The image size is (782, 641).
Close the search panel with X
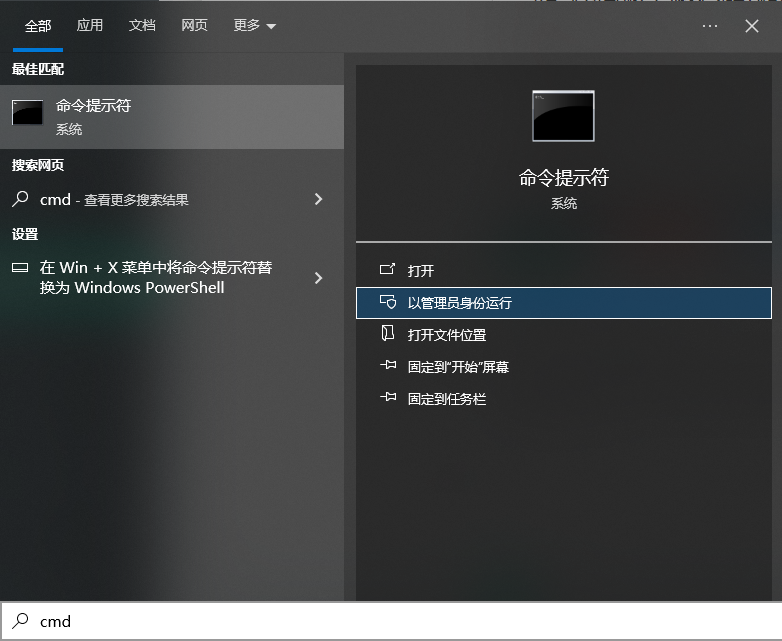pyautogui.click(x=752, y=26)
